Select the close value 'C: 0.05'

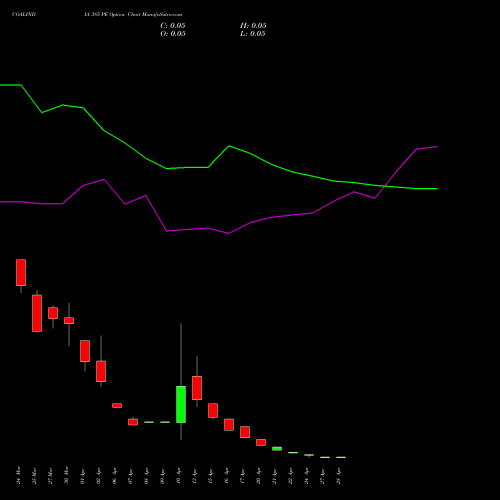click(x=173, y=26)
